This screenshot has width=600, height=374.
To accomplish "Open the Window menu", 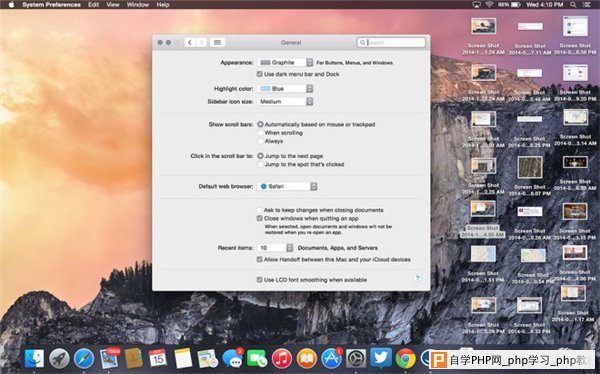I will tap(137, 5).
